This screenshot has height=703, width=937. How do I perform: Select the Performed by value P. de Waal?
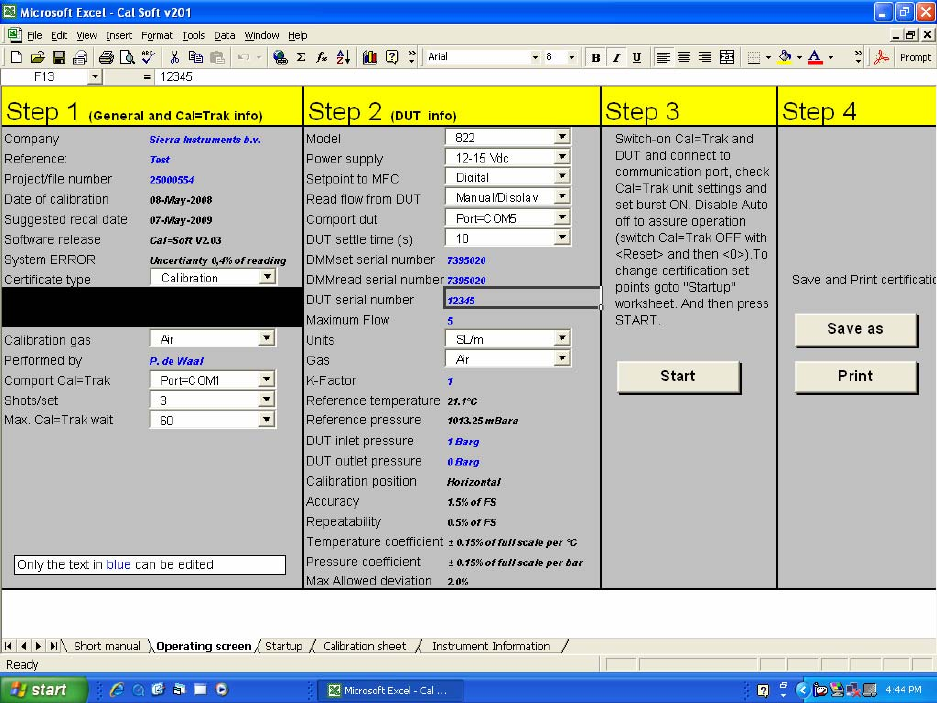[176, 361]
